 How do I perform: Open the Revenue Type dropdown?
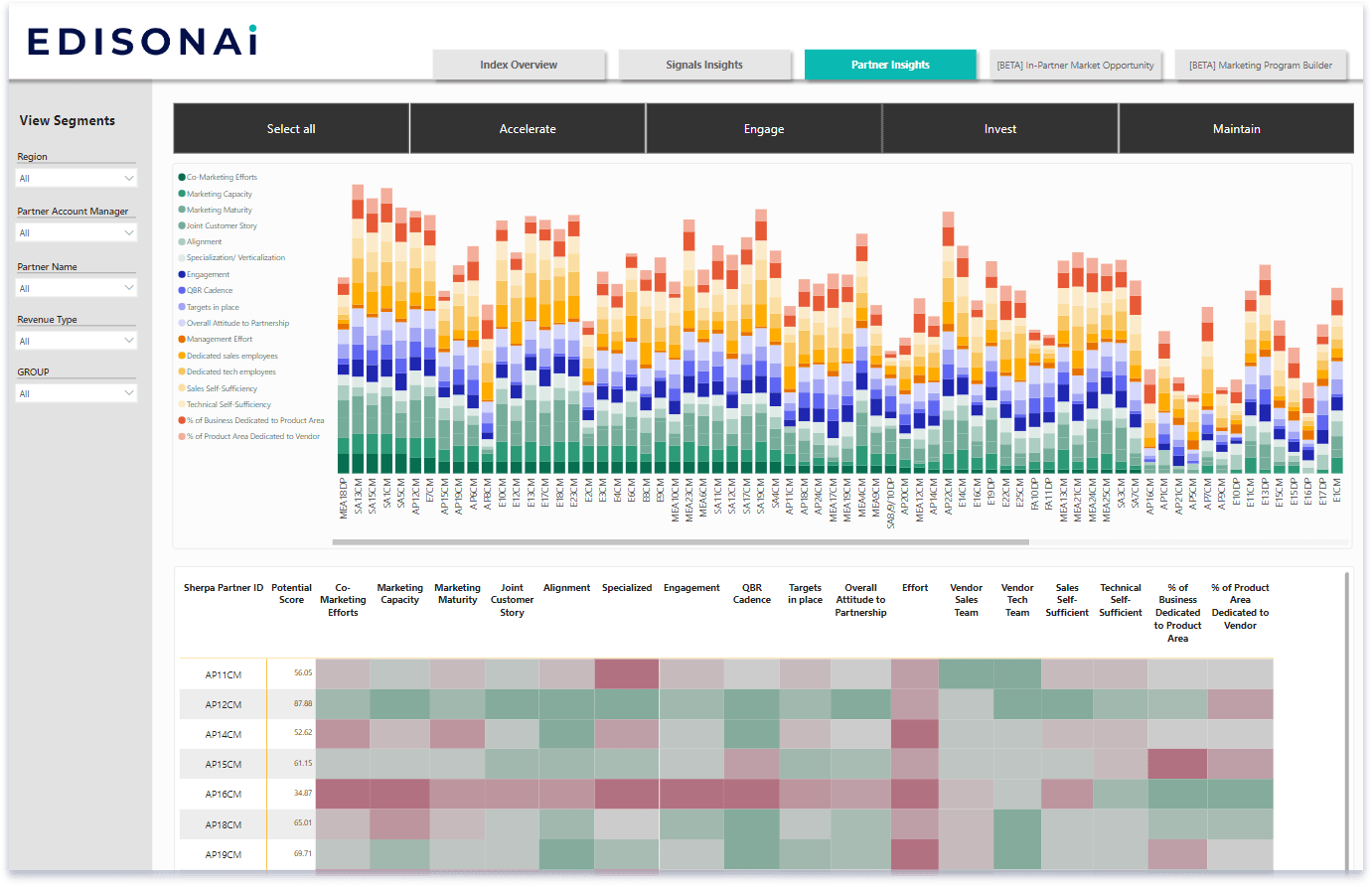coord(76,342)
